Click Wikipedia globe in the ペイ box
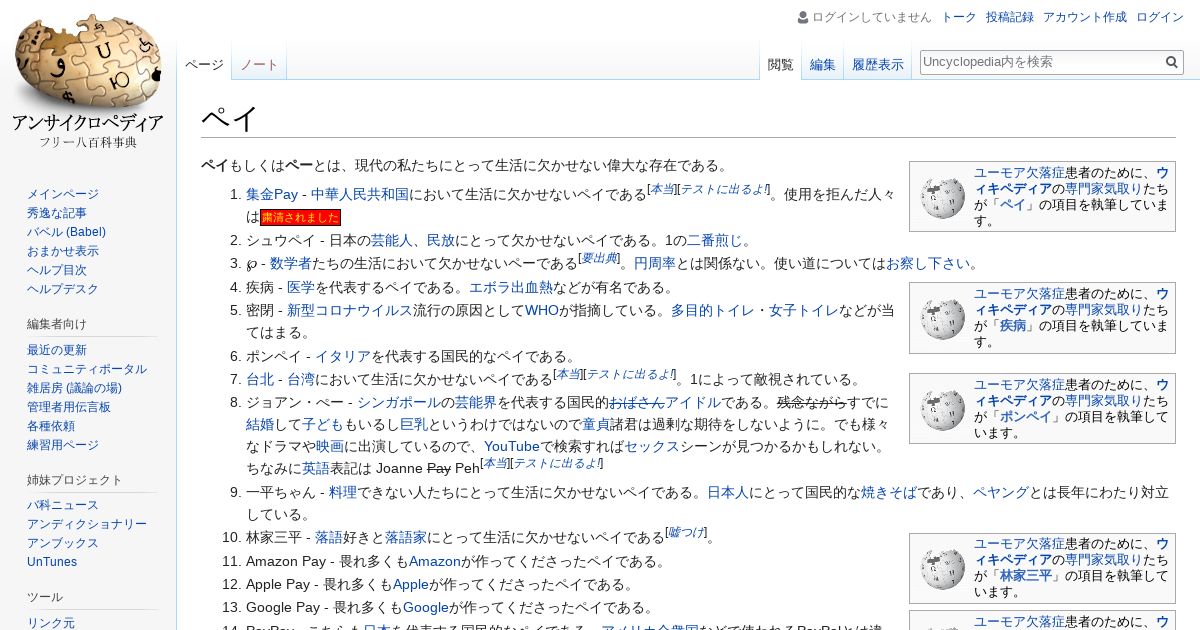Viewport: 1200px width, 630px height. point(943,197)
